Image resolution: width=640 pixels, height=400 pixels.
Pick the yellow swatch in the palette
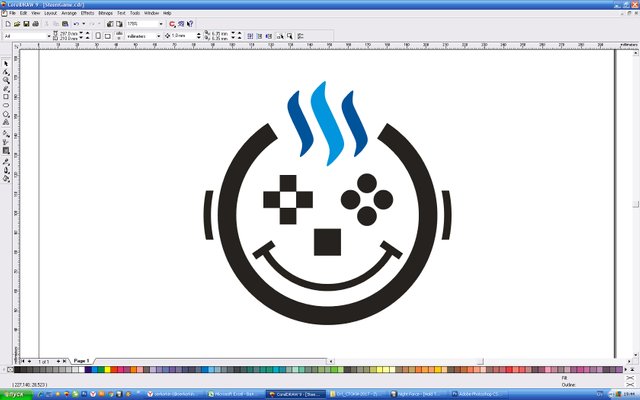[107, 369]
